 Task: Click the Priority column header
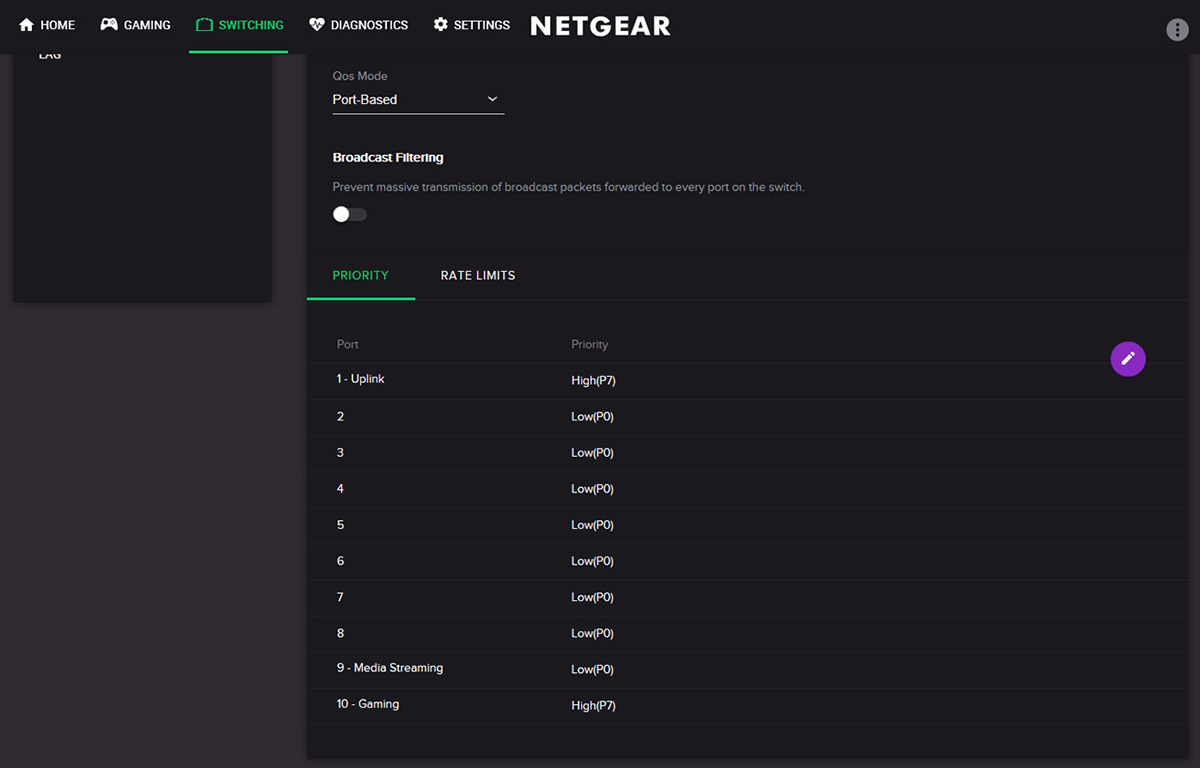(590, 344)
